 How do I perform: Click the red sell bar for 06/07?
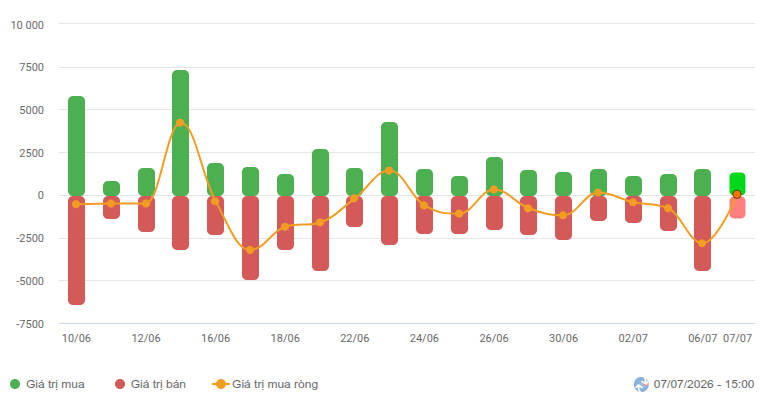(x=702, y=233)
